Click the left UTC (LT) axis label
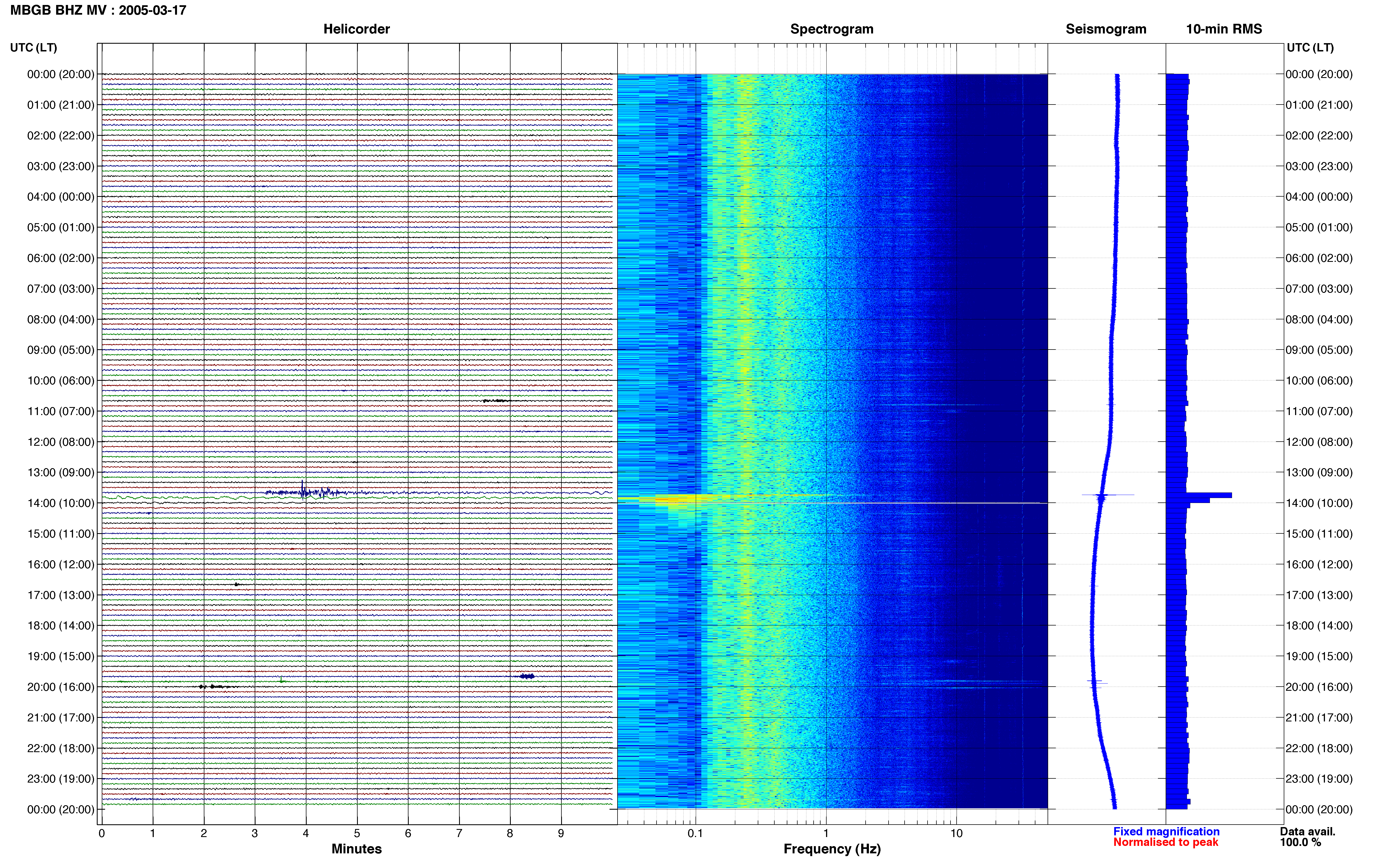 [34, 48]
